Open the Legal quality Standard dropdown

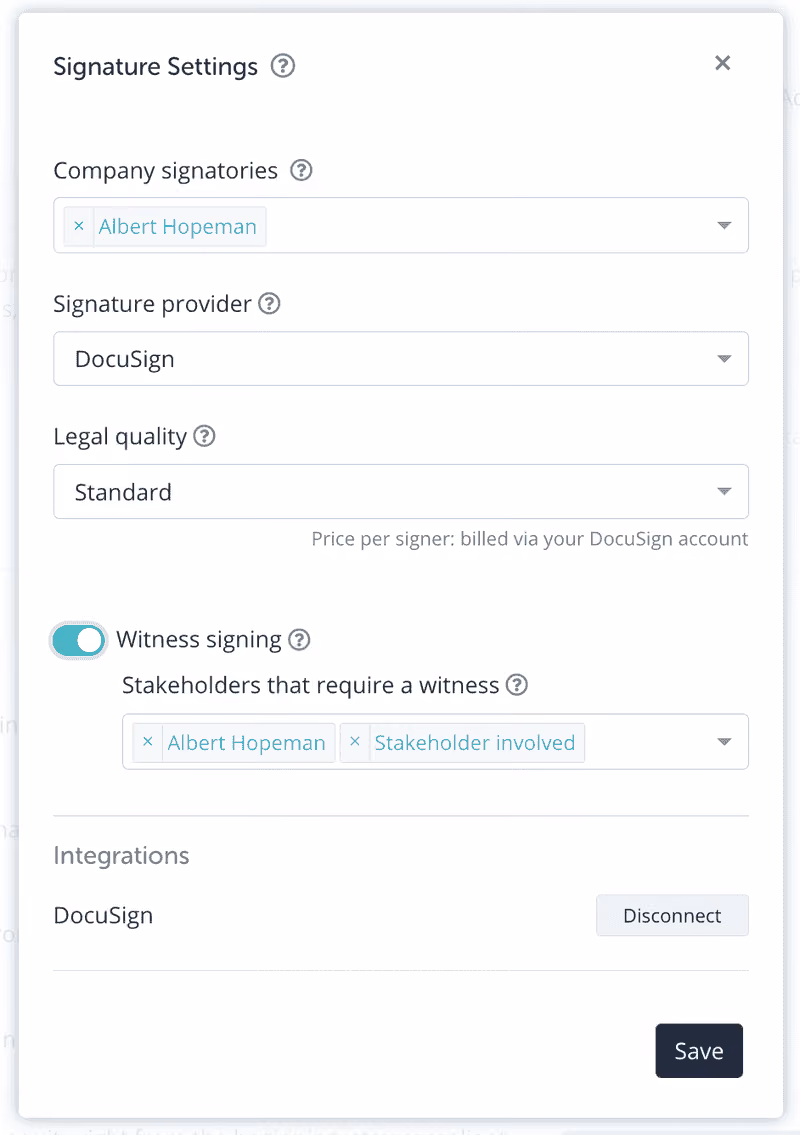point(401,491)
